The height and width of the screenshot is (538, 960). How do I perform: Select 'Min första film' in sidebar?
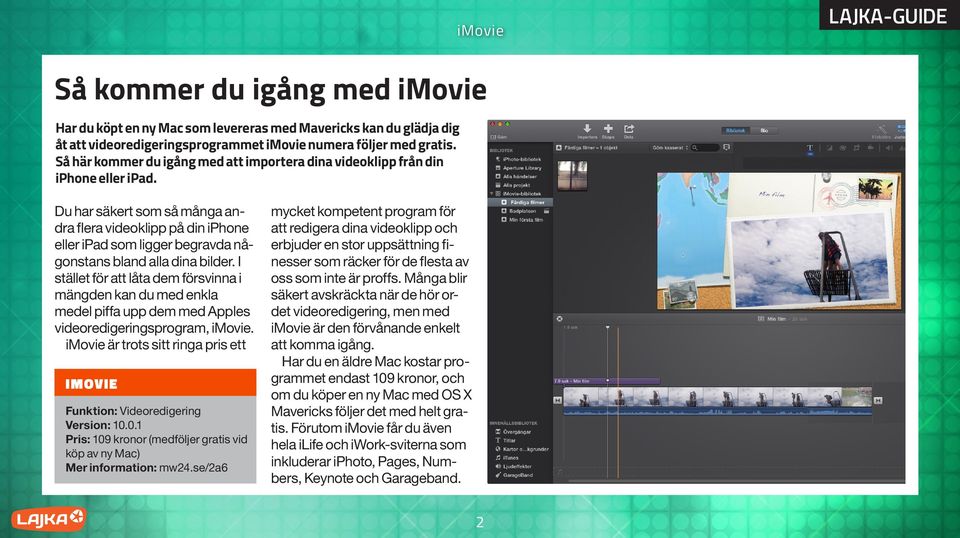point(522,220)
